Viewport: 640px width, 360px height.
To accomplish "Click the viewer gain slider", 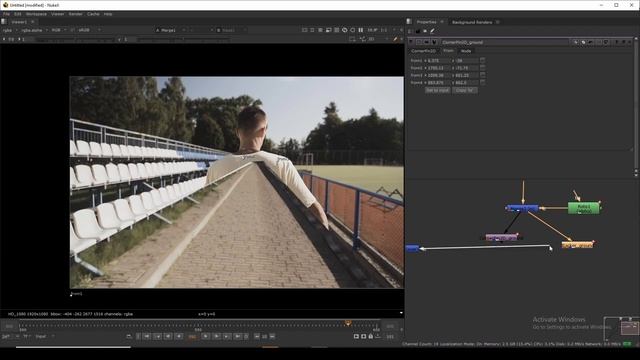I will [x=76, y=40].
